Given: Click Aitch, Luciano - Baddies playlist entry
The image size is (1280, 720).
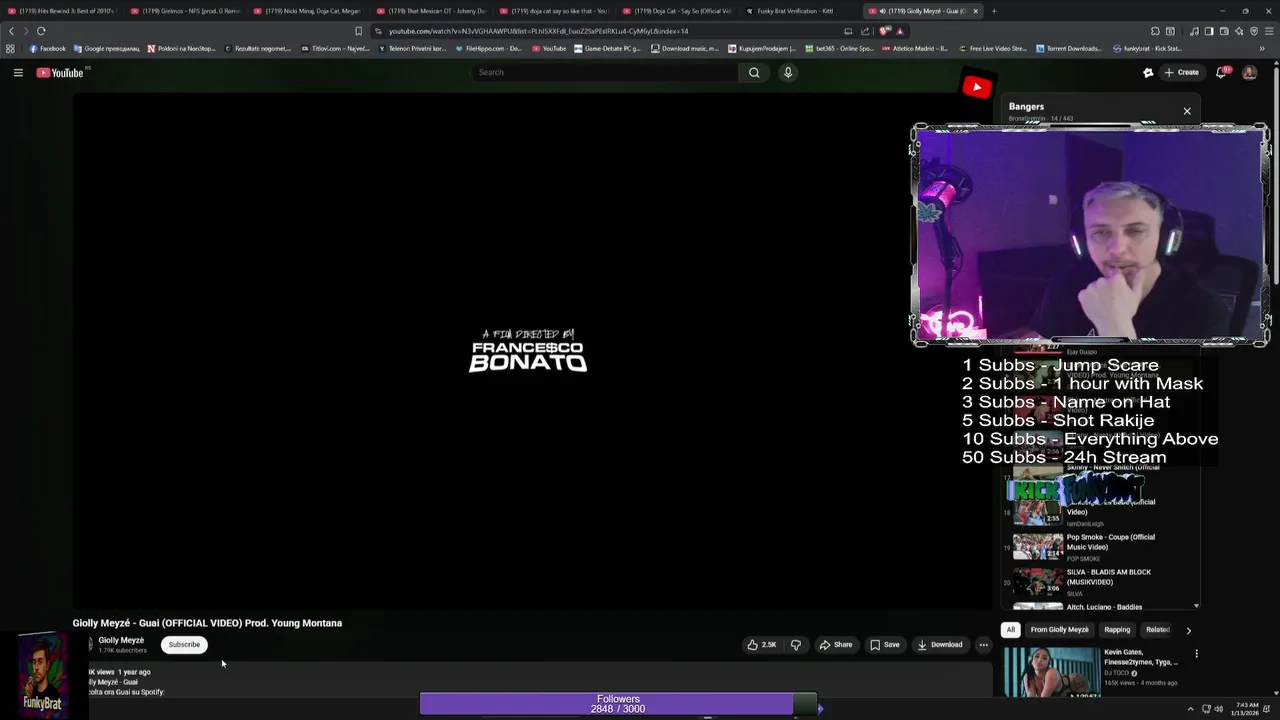Looking at the screenshot, I should 1100,607.
